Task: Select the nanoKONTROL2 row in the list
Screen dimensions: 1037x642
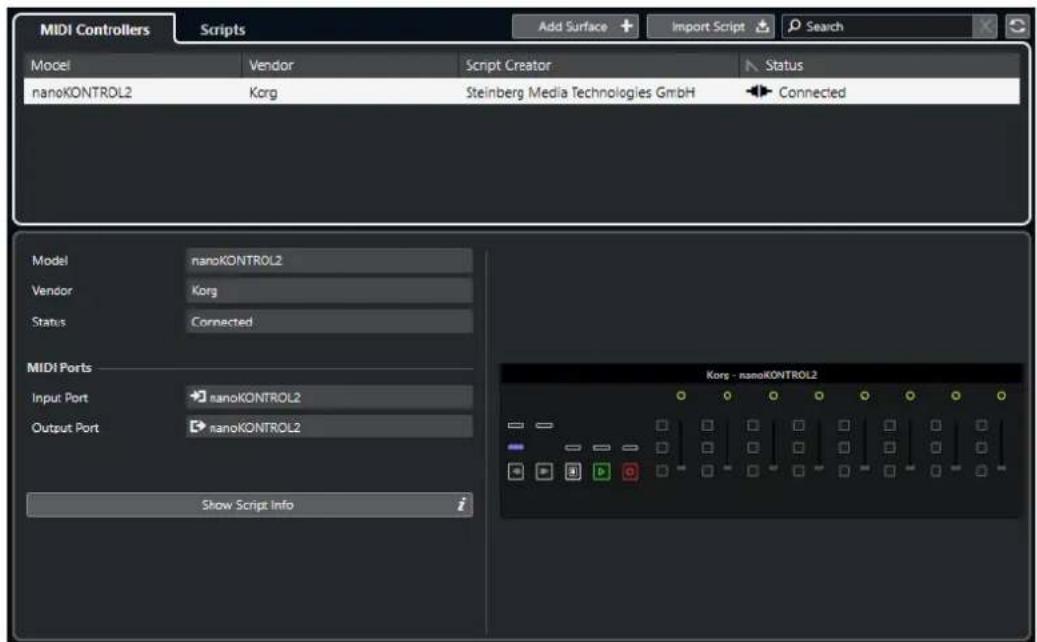Action: 522,92
